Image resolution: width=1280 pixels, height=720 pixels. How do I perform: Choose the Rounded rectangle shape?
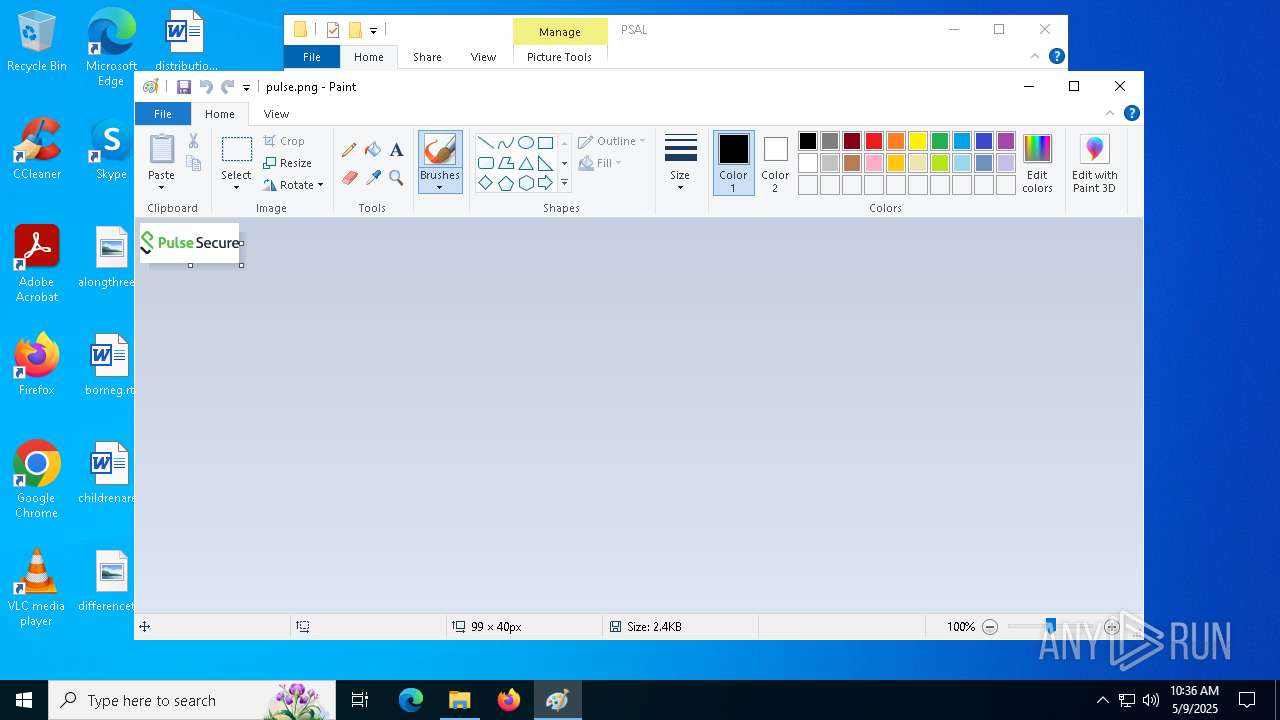485,163
